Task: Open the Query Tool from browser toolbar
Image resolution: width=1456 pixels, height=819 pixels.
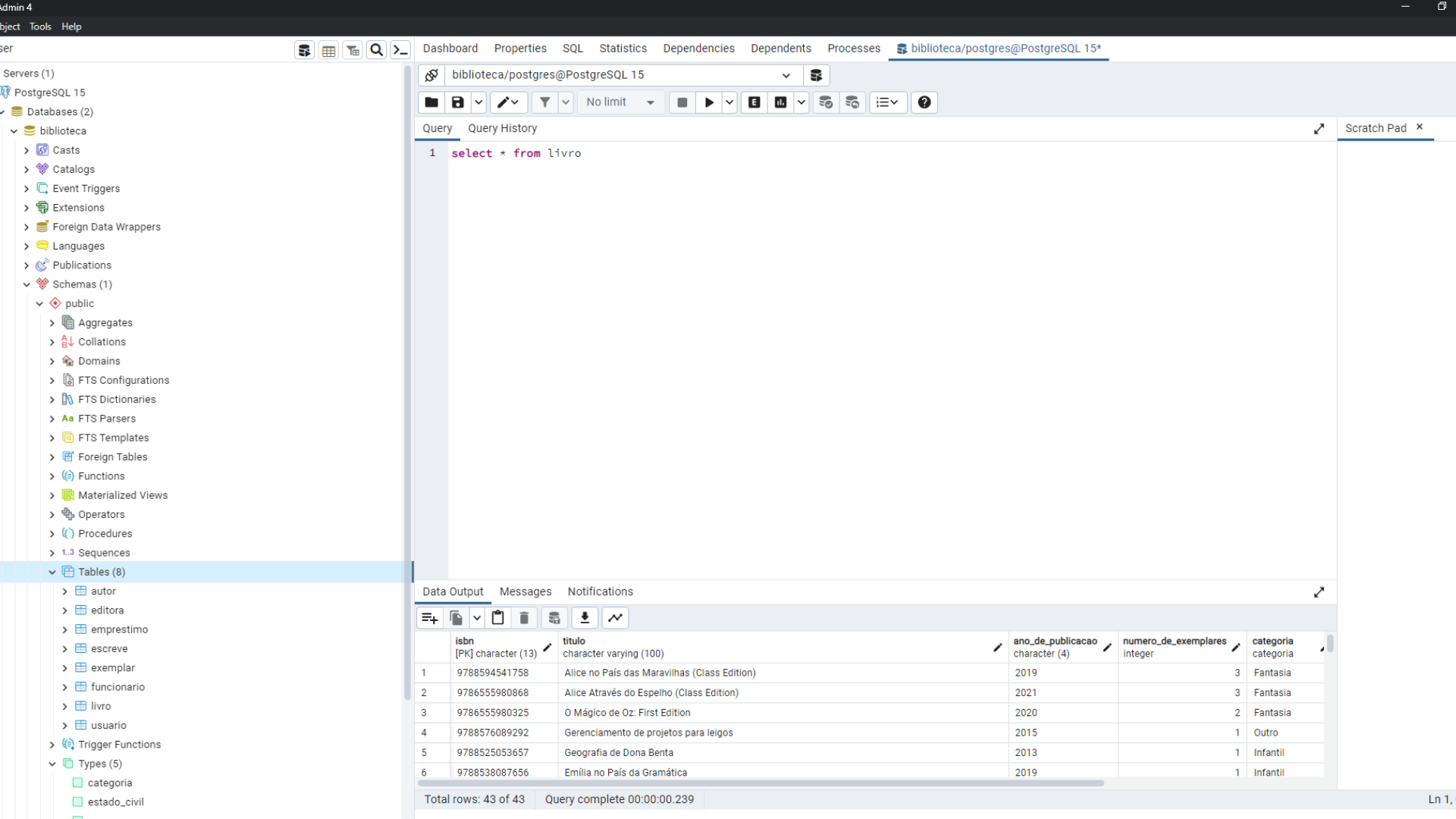Action: [304, 50]
